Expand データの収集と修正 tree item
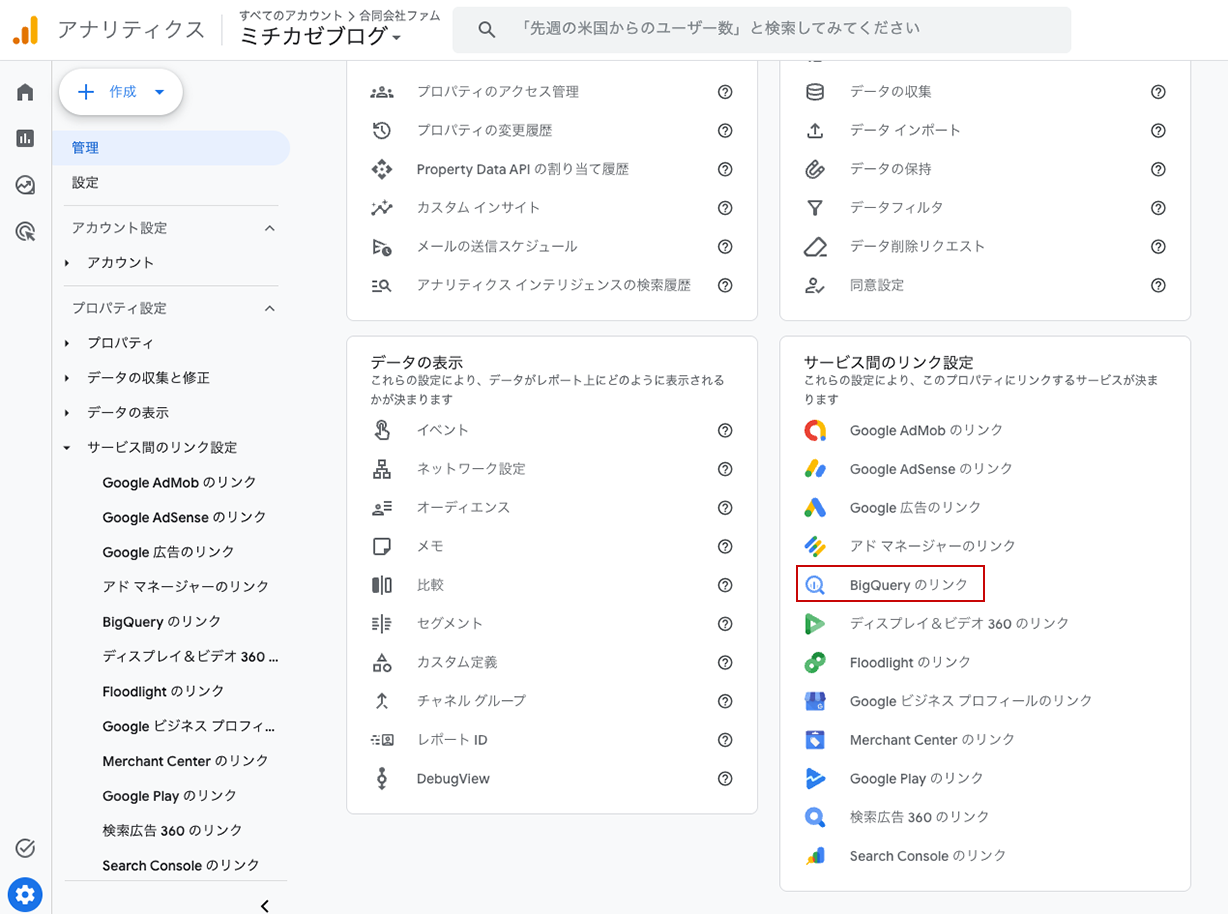1228x914 pixels. 67,378
